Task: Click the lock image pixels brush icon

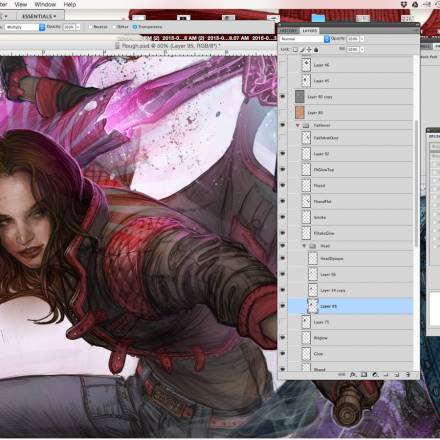Action: click(x=302, y=50)
